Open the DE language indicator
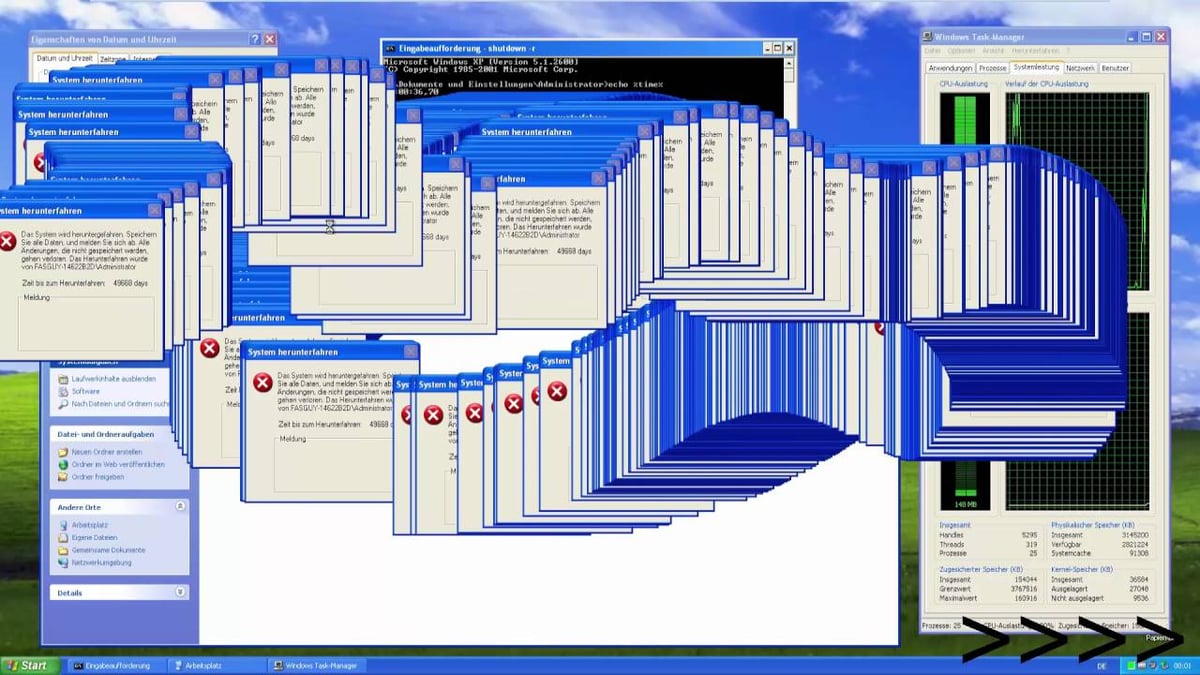 [x=1102, y=665]
